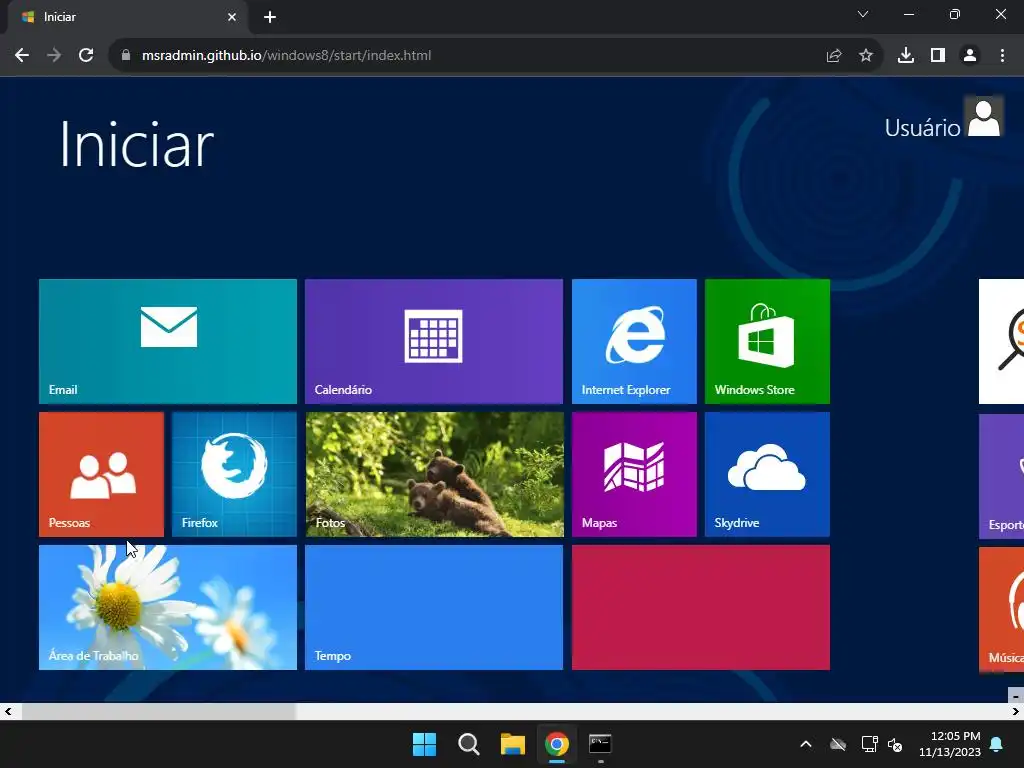The image size is (1024, 768).
Task: Open the Email tile
Action: pyautogui.click(x=168, y=342)
